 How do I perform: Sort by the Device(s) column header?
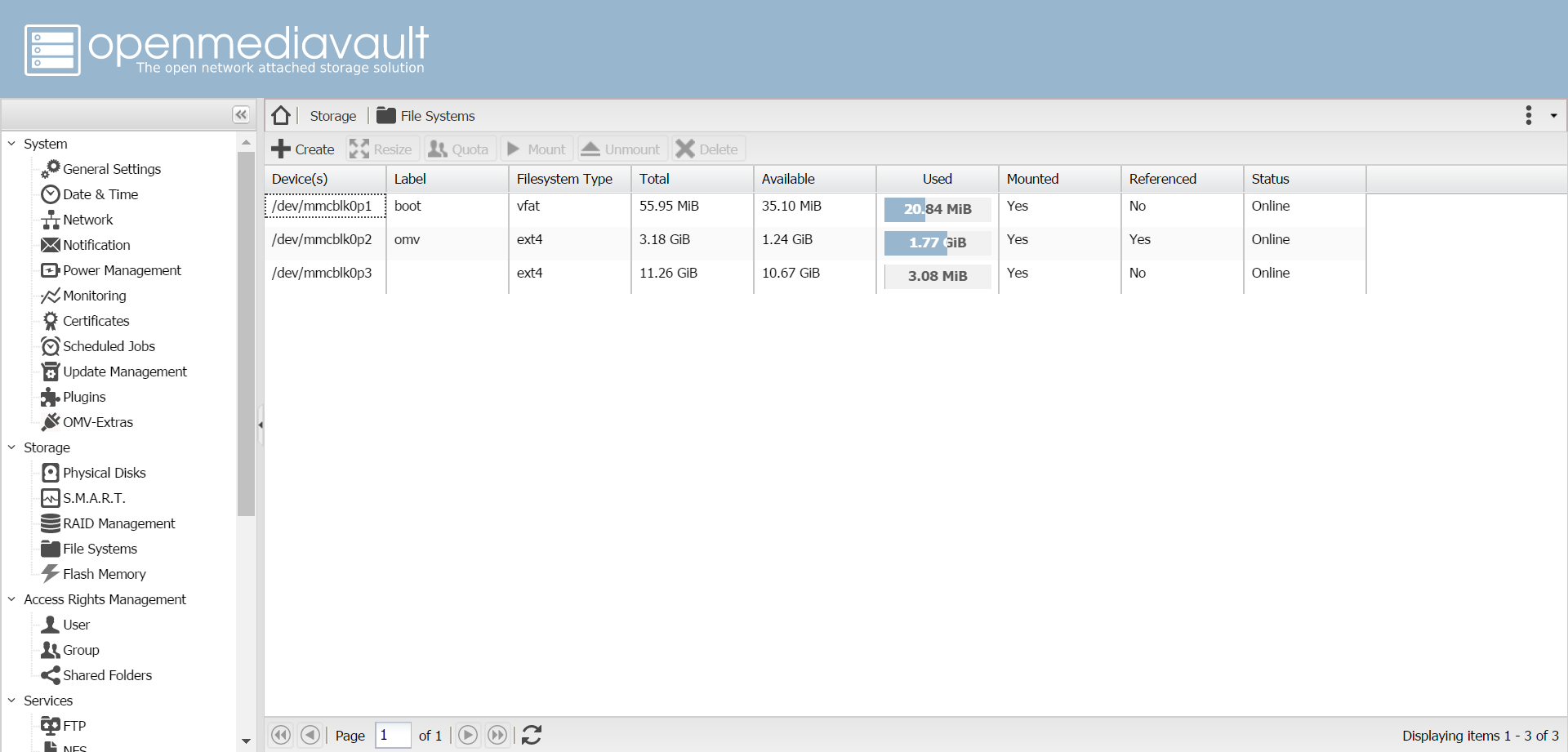(325, 179)
